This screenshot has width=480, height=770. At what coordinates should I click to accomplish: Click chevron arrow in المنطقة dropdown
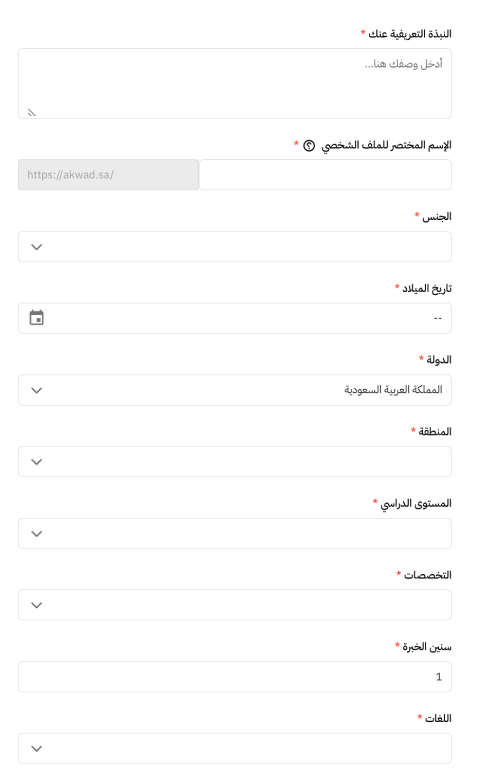tap(36, 462)
